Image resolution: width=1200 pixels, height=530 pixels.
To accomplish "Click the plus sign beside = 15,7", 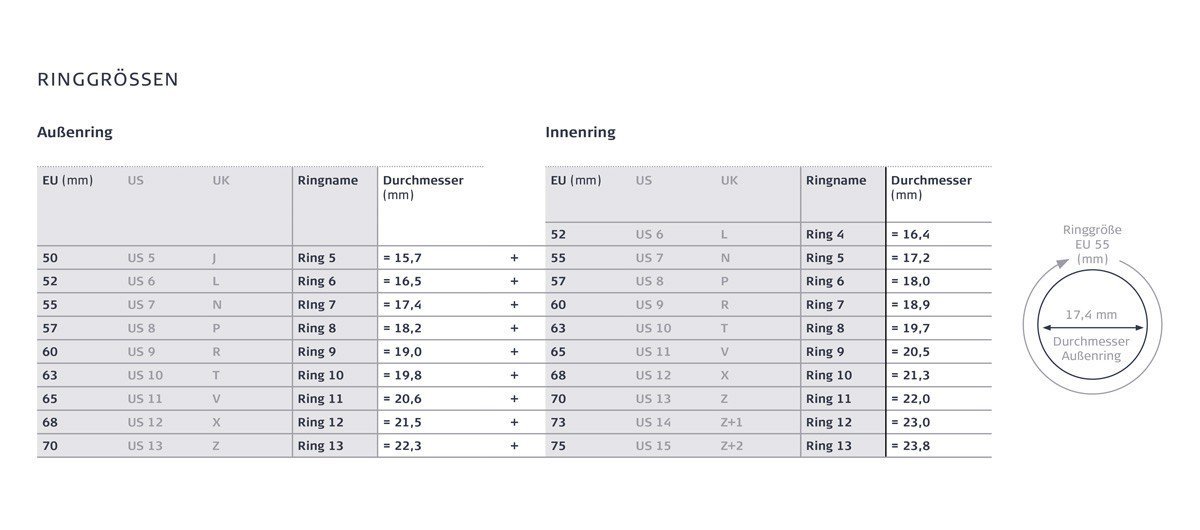I will pos(514,258).
